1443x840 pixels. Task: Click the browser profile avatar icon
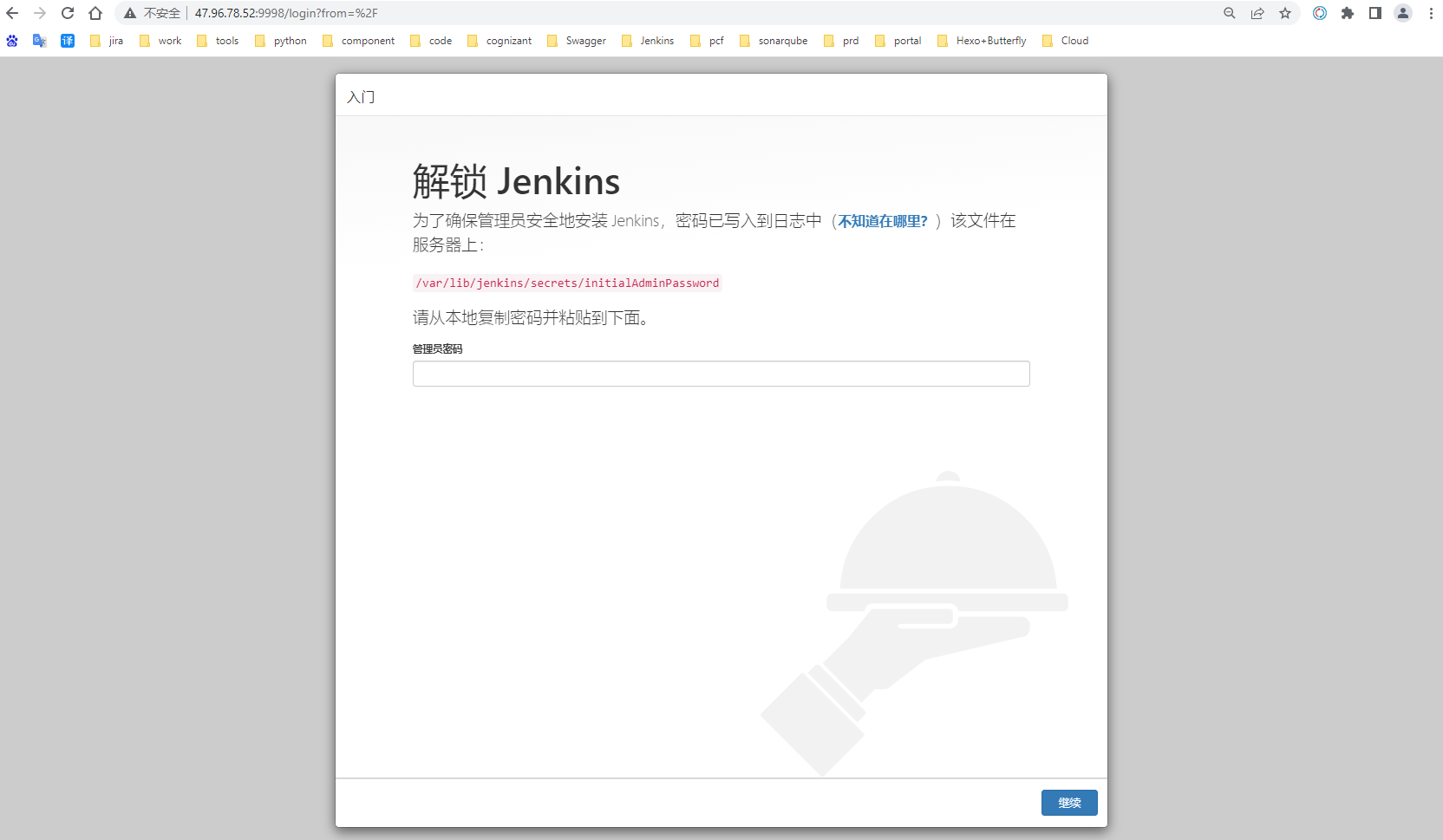[x=1402, y=13]
